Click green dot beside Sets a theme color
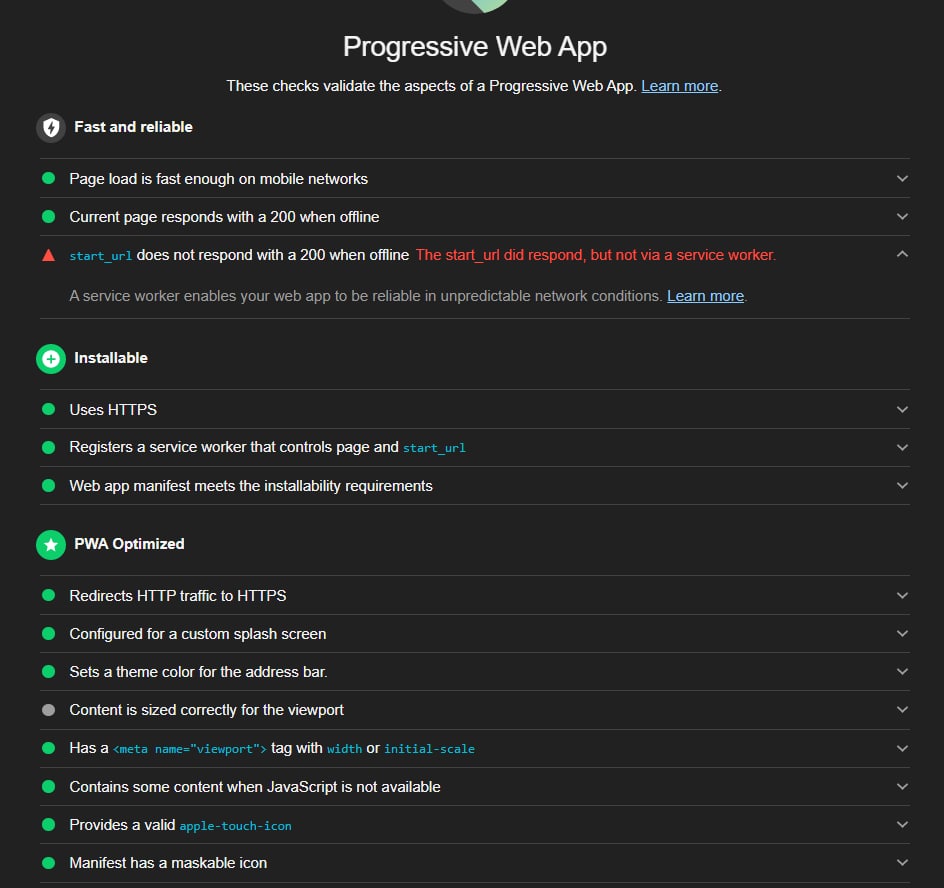This screenshot has width=944, height=888. pyautogui.click(x=49, y=671)
